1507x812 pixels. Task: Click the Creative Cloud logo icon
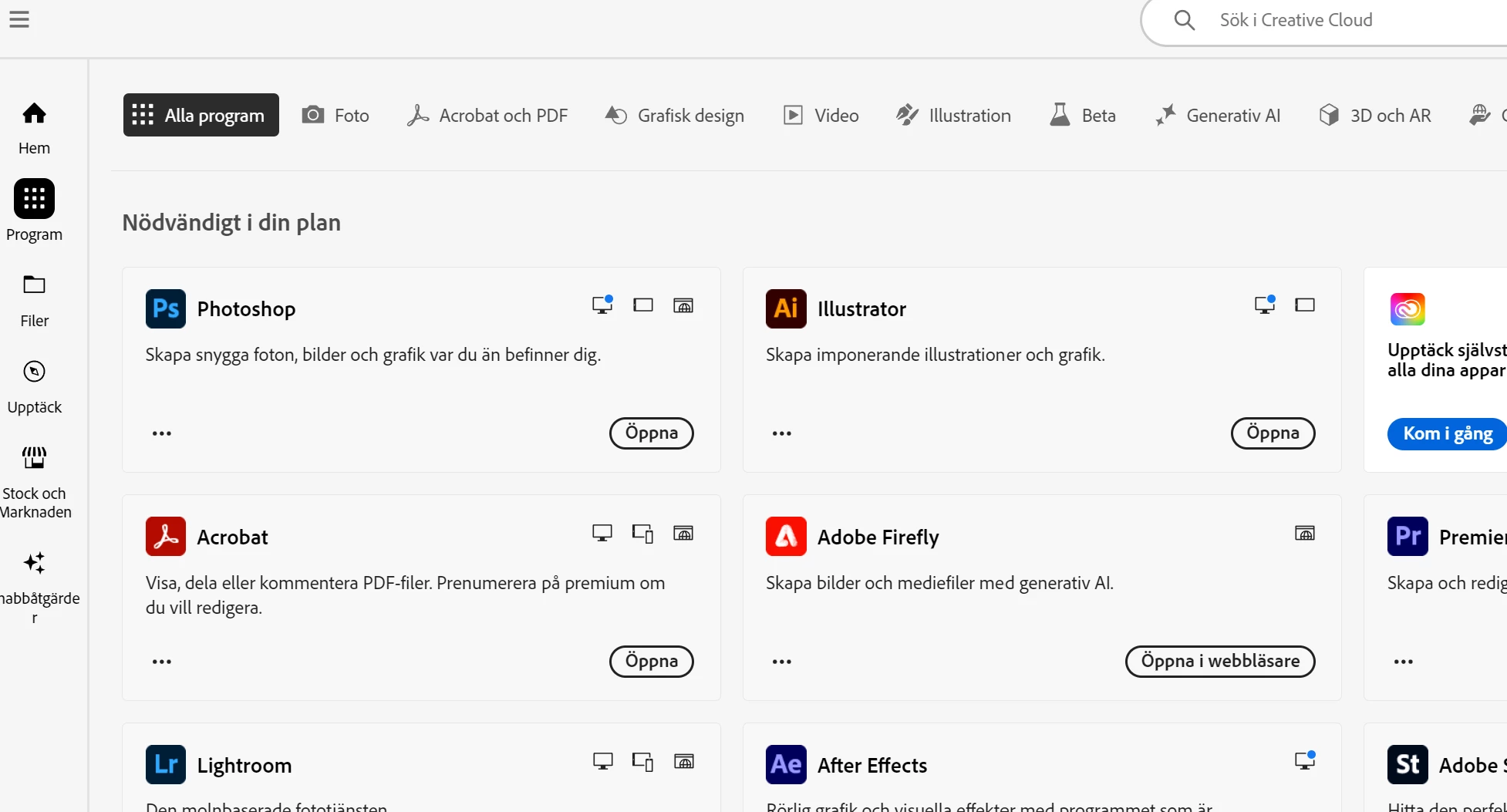coord(1408,309)
